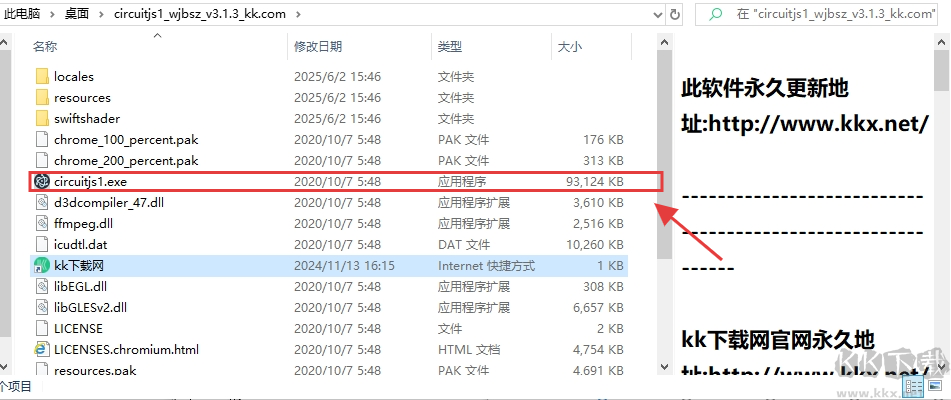Click the kk下载网 shortcut icon
The width and height of the screenshot is (951, 400).
42,265
